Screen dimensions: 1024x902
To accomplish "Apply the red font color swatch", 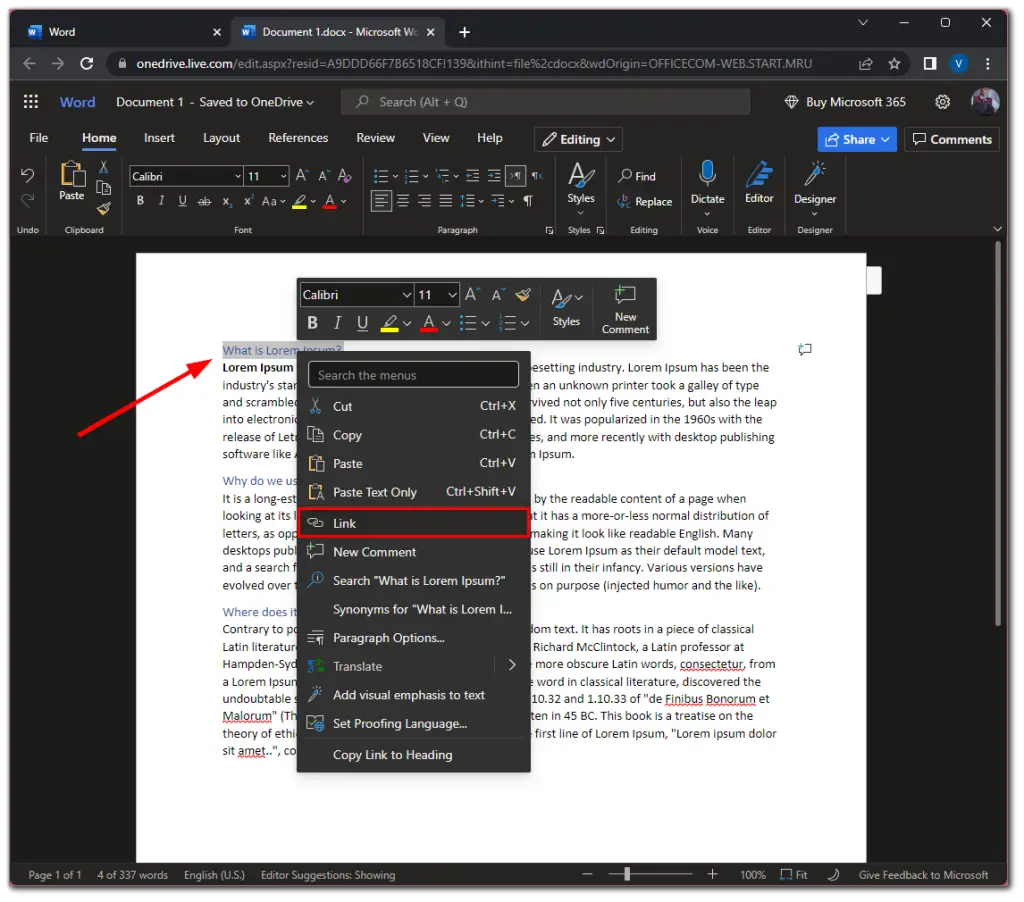I will pos(329,200).
